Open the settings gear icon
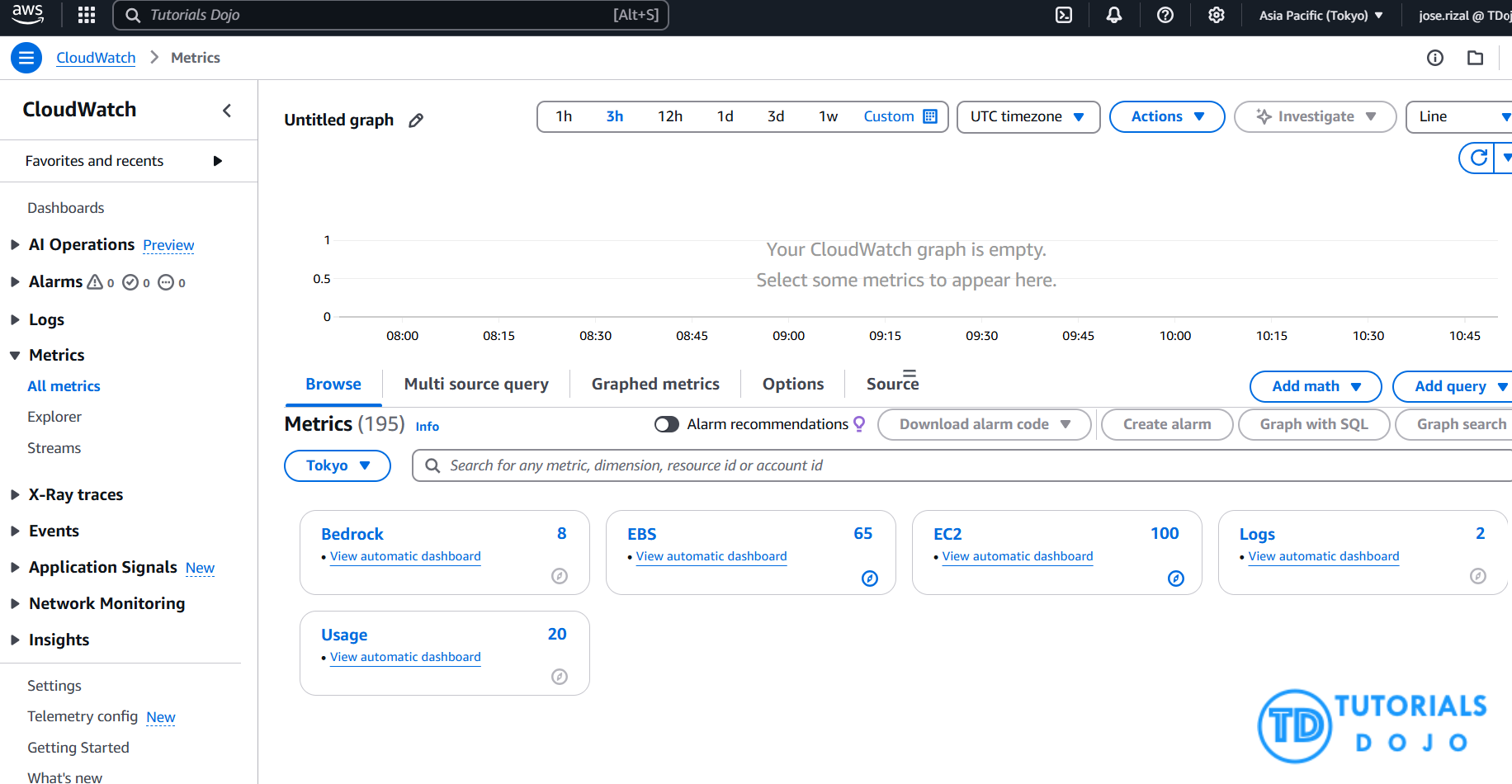The width and height of the screenshot is (1512, 784). click(x=1217, y=15)
